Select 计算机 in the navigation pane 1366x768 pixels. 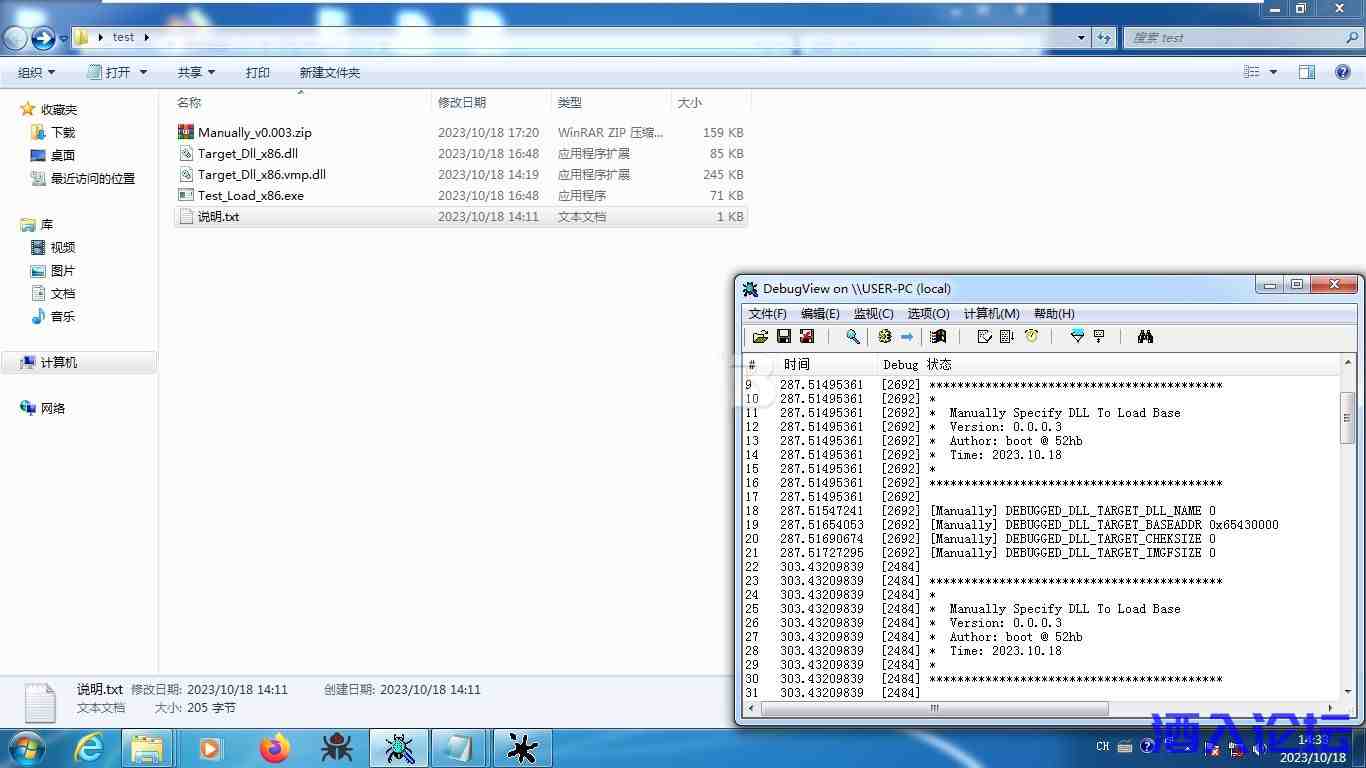pos(58,363)
